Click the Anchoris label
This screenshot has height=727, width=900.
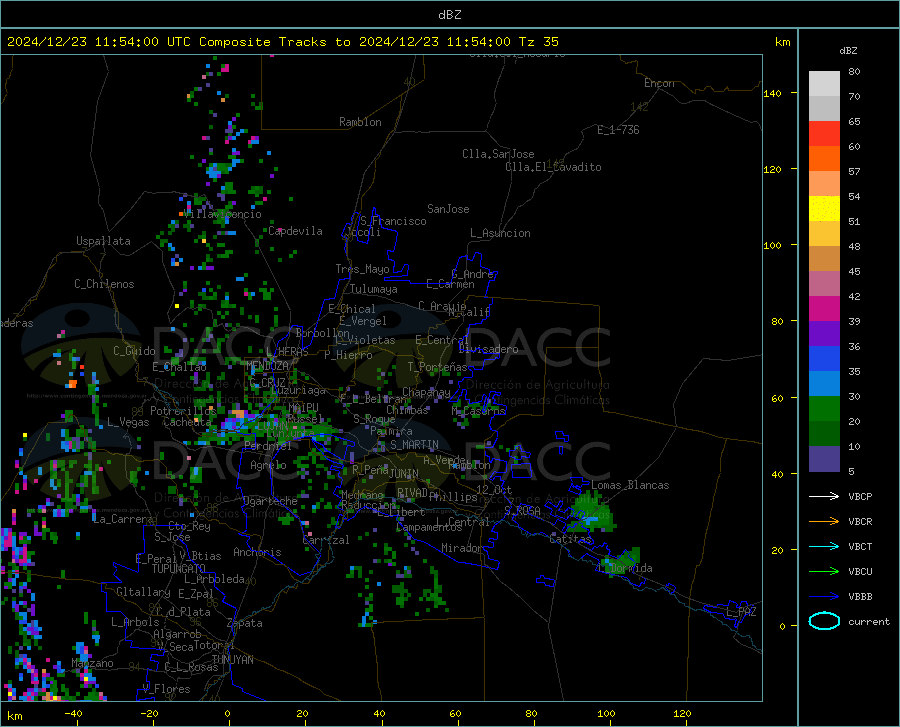pos(257,552)
